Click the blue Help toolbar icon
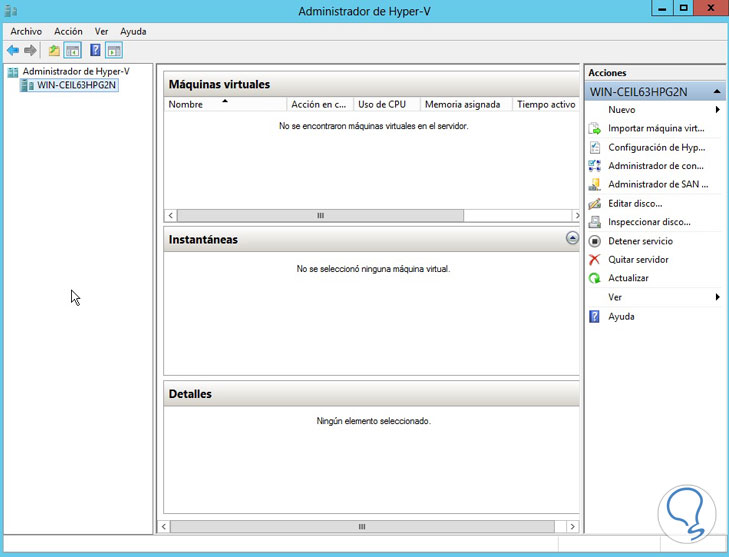 tap(95, 50)
